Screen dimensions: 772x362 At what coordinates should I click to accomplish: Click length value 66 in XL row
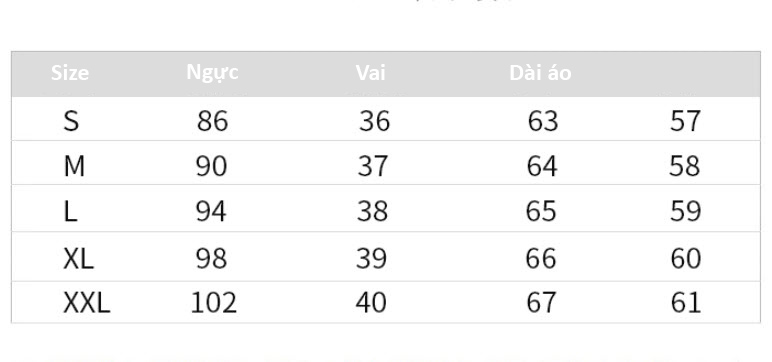(541, 259)
